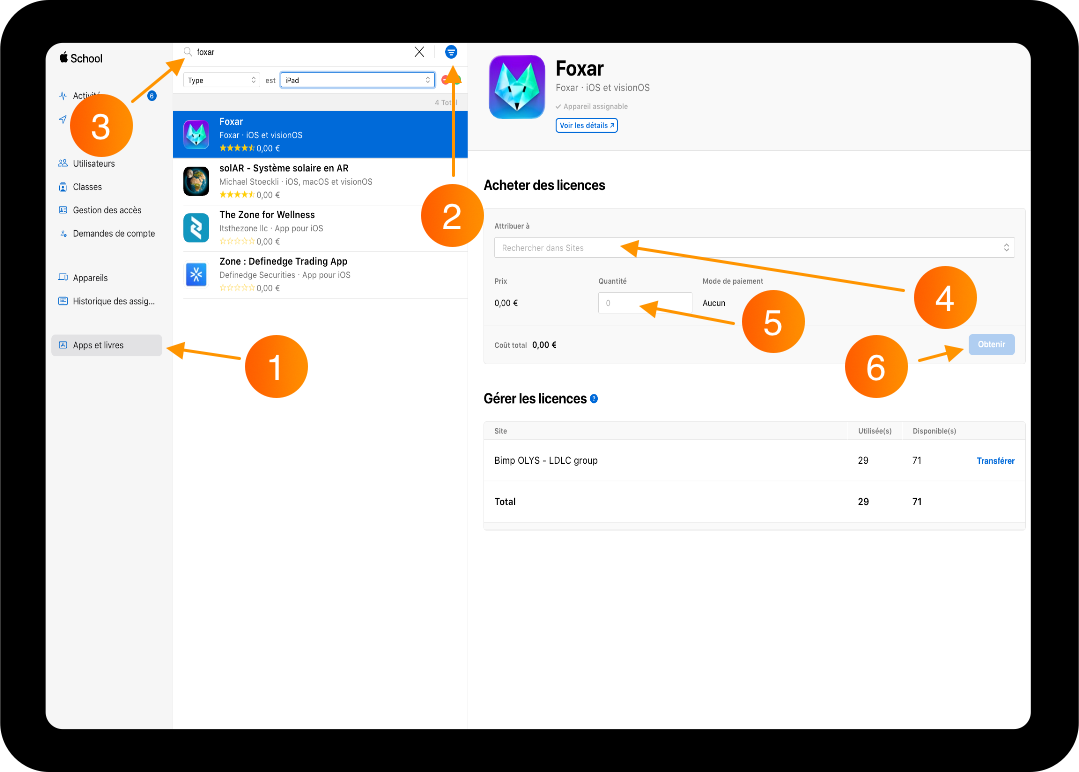Open the Utilisateurs sidebar item
The height and width of the screenshot is (772, 1079).
[x=94, y=164]
